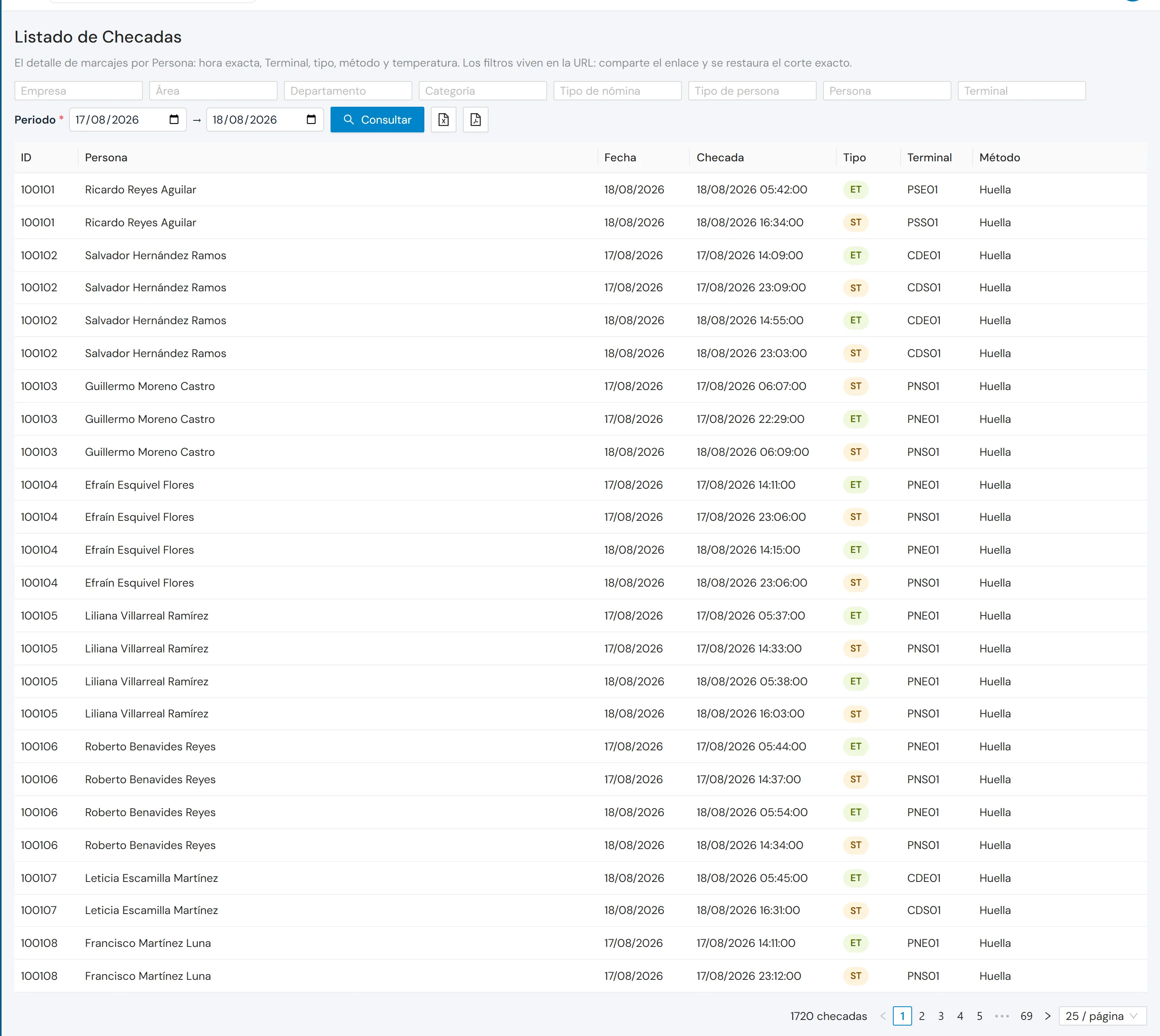Open the Departamento filter dropdown
This screenshot has height=1036, width=1160.
[x=348, y=91]
